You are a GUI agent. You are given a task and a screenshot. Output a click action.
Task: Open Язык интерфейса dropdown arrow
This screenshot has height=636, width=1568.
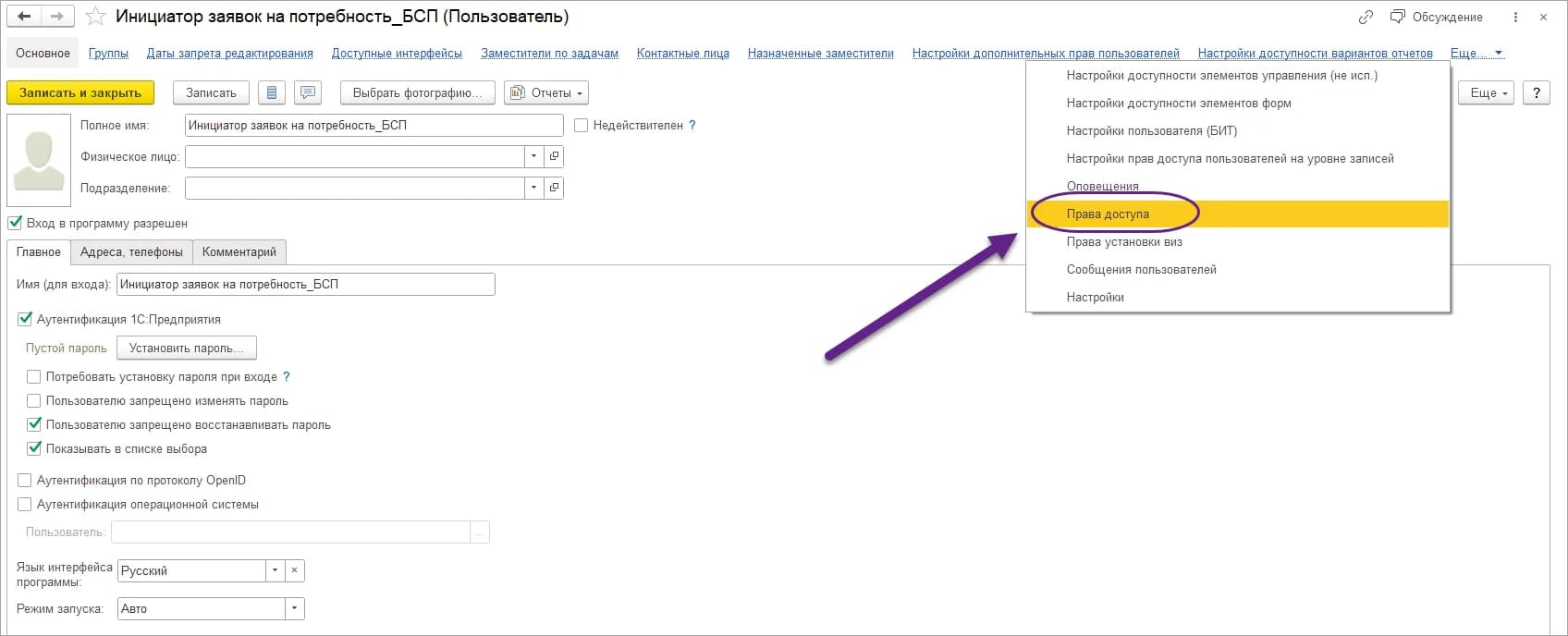[275, 570]
